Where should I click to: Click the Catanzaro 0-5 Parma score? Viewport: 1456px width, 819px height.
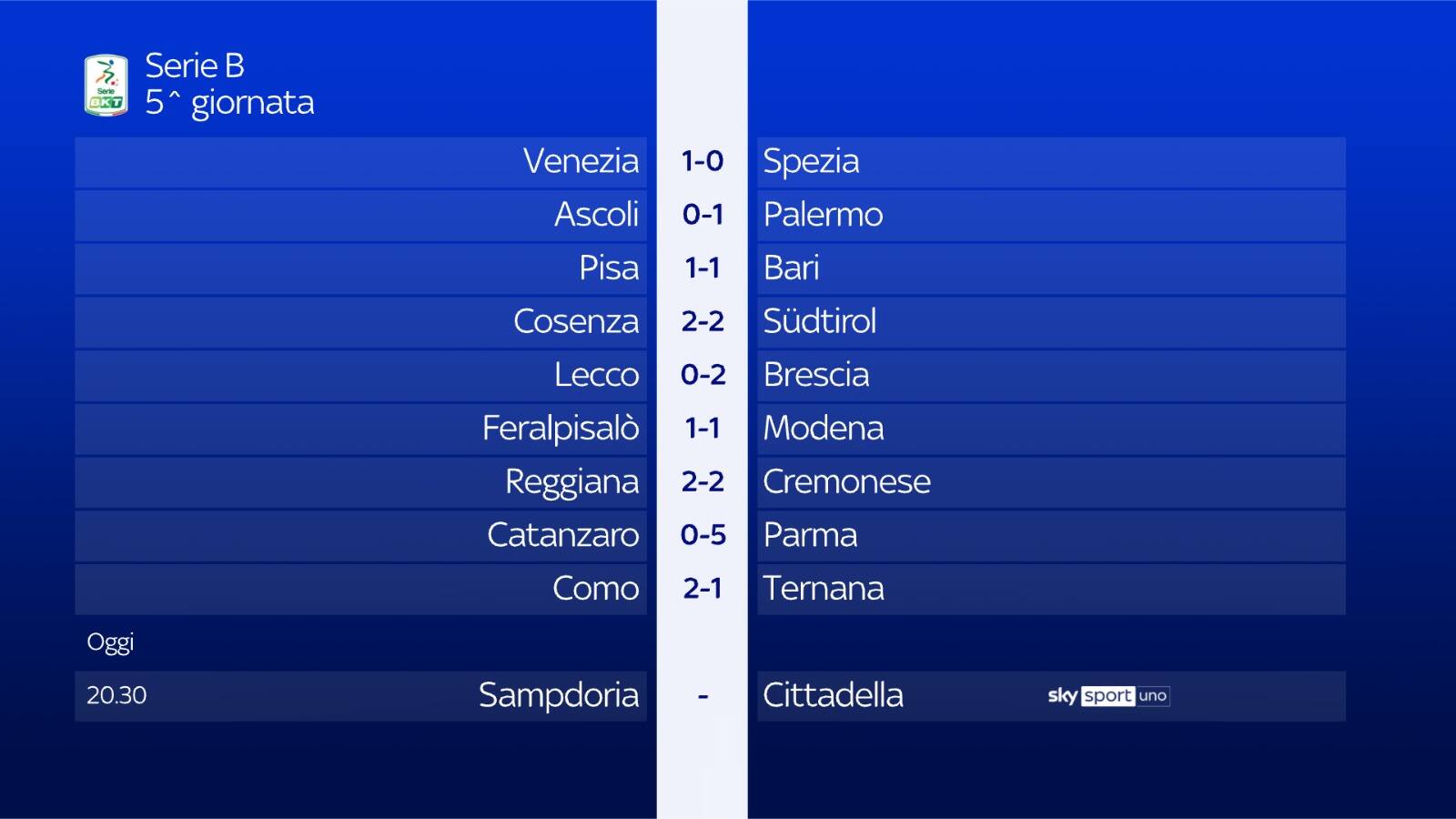pos(703,535)
